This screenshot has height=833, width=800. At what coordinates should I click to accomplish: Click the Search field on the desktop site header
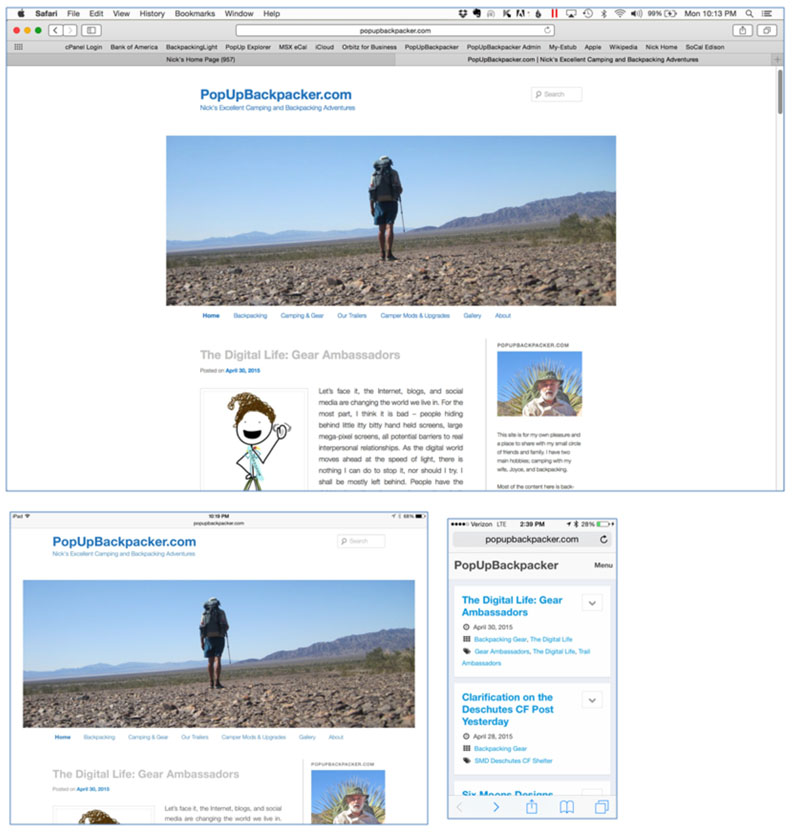pyautogui.click(x=556, y=94)
